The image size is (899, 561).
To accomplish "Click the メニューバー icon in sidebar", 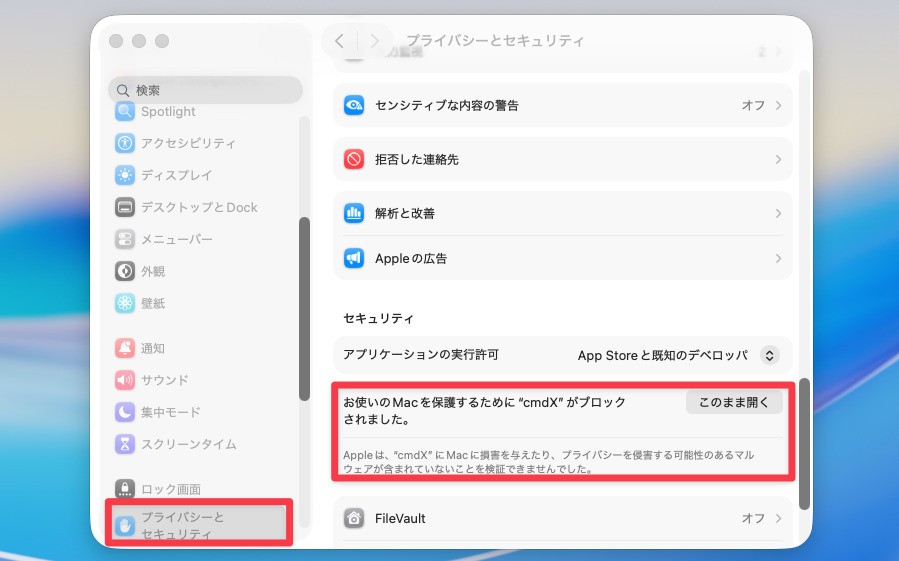I will (124, 239).
